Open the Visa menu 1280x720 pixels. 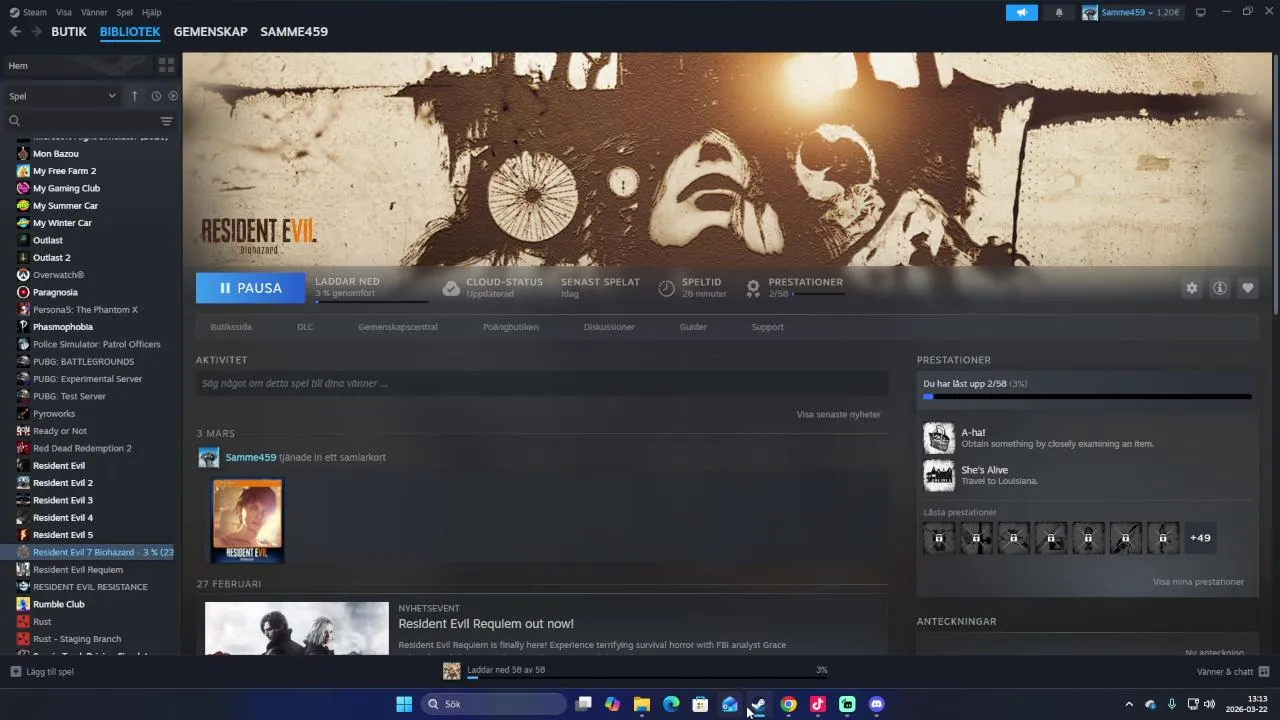tap(64, 12)
